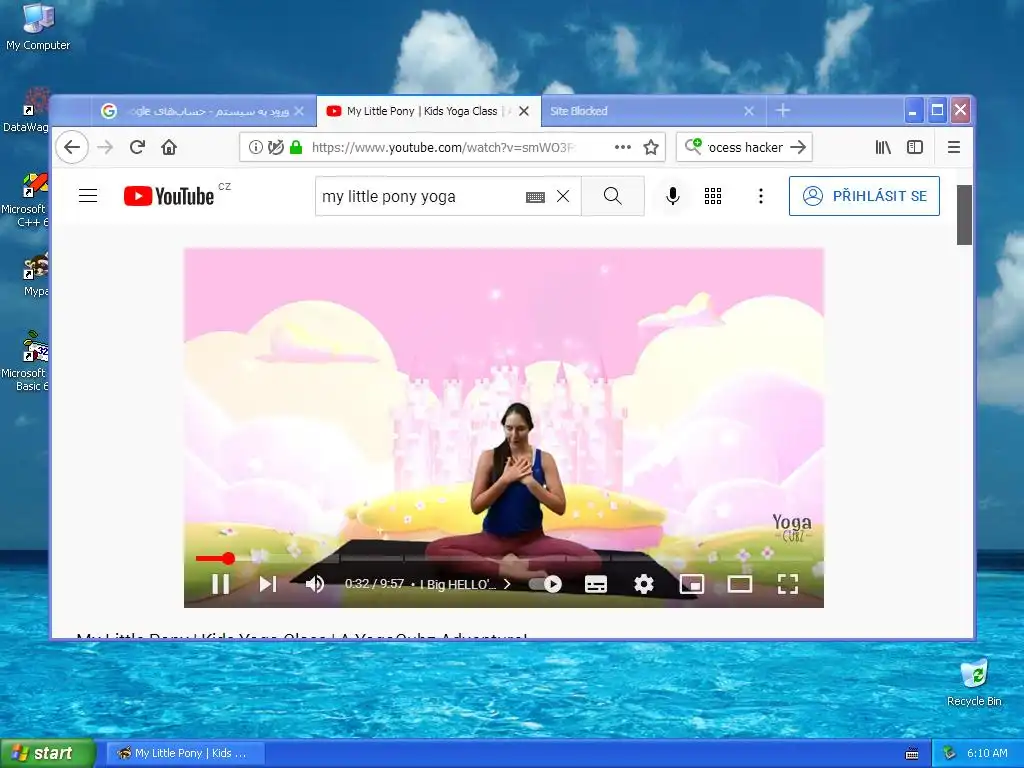Screen dimensions: 1024x768
Task: Open a new browser tab
Action: point(783,110)
